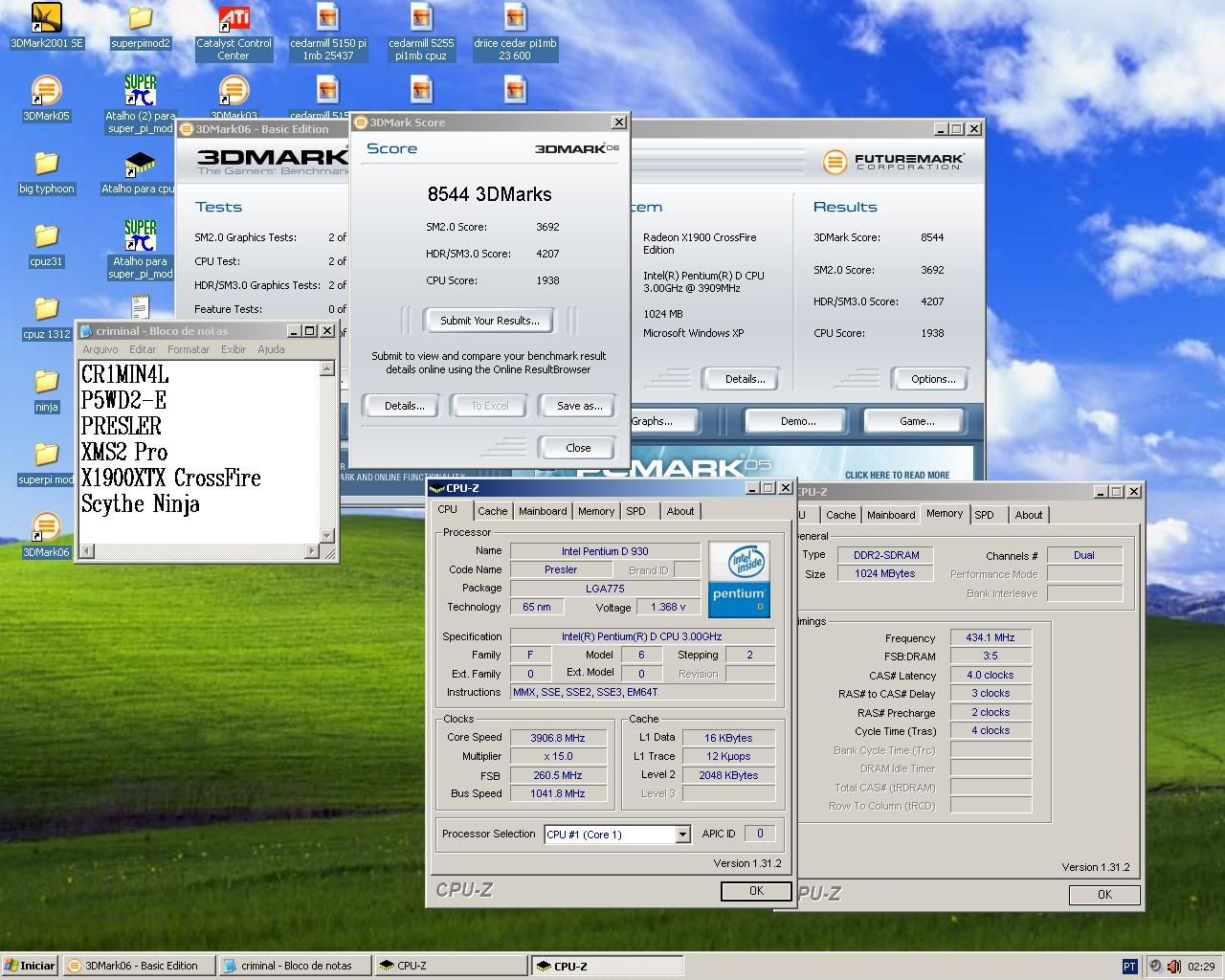This screenshot has height=980, width=1225.
Task: Click the Futuremark Corporation logo
Action: [x=893, y=162]
